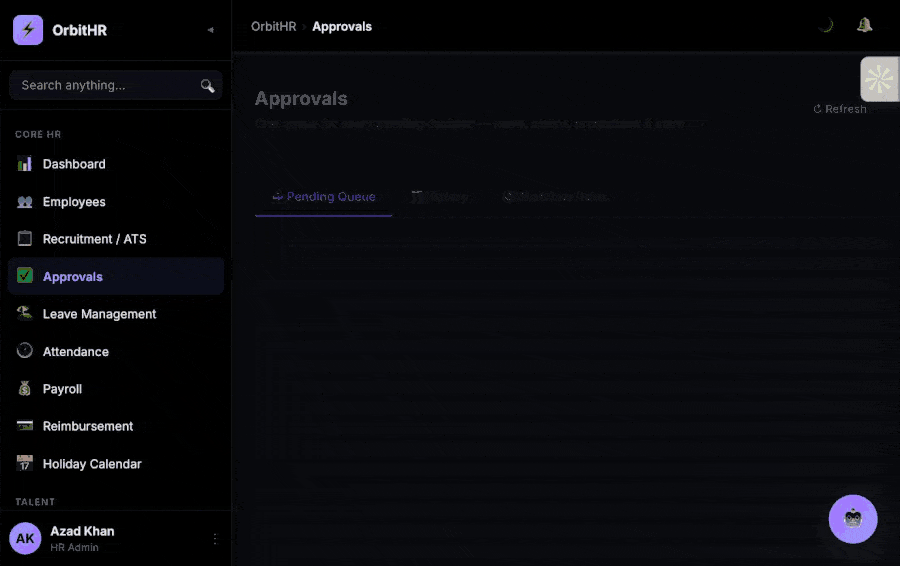Open the chatbot assistant bubble
This screenshot has height=566, width=900.
click(x=853, y=519)
